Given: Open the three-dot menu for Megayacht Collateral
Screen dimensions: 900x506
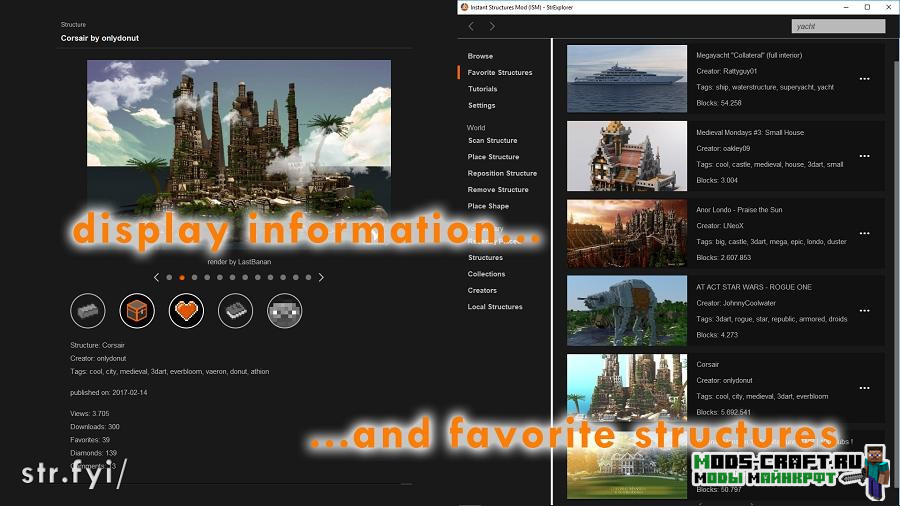Looking at the screenshot, I should coord(864,79).
